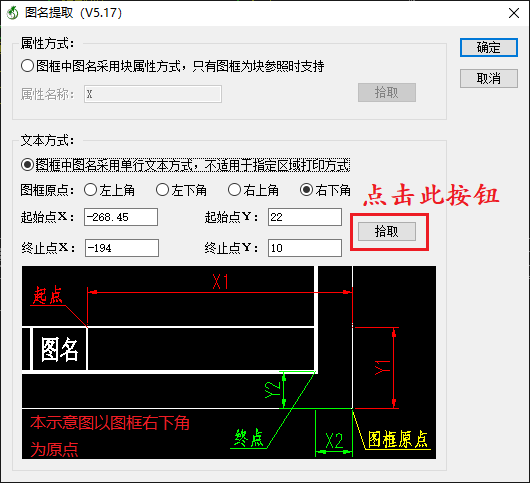Click the 拾取 button highlighted in red box
The height and width of the screenshot is (483, 530).
click(x=387, y=232)
